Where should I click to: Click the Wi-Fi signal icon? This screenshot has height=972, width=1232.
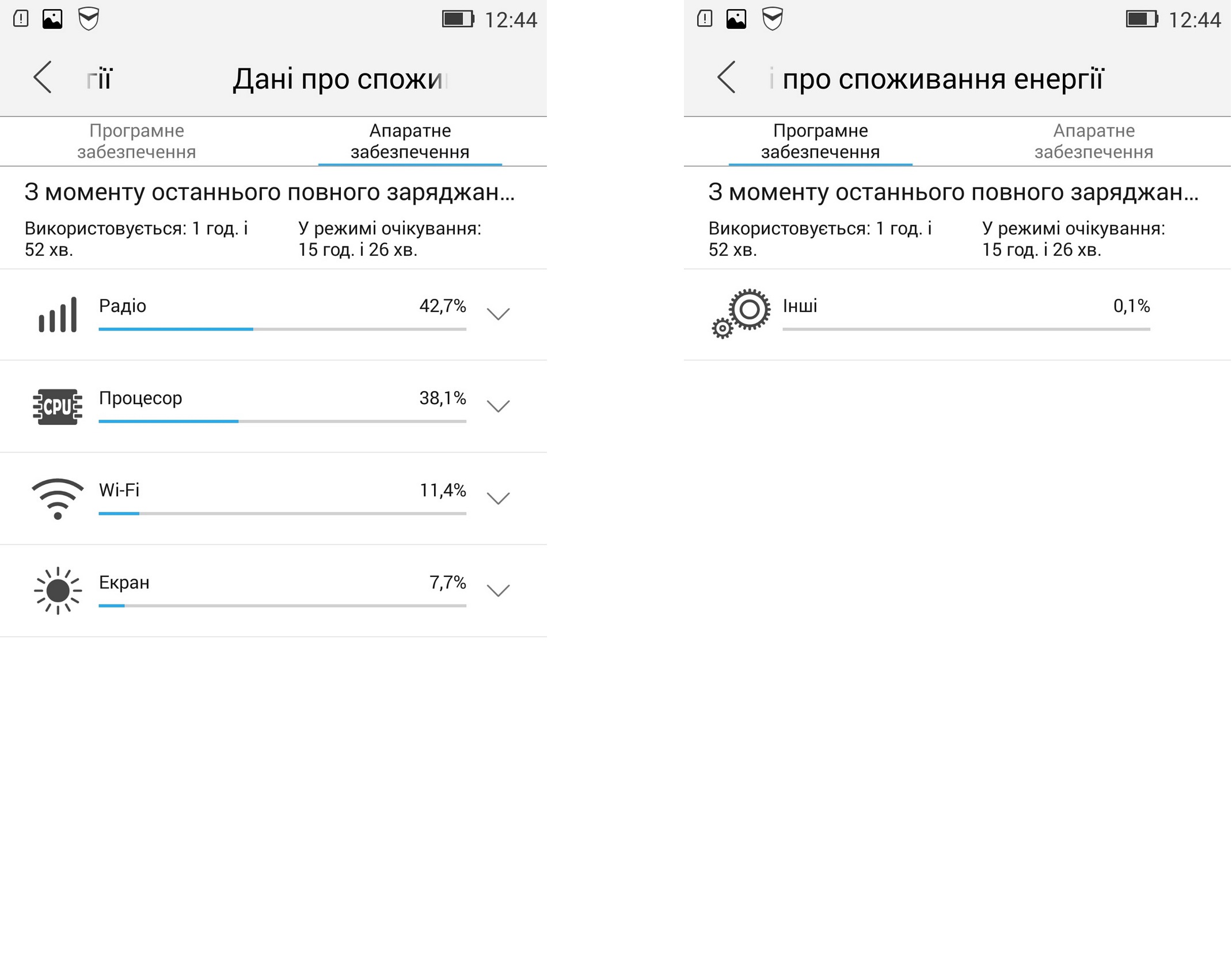click(x=58, y=499)
